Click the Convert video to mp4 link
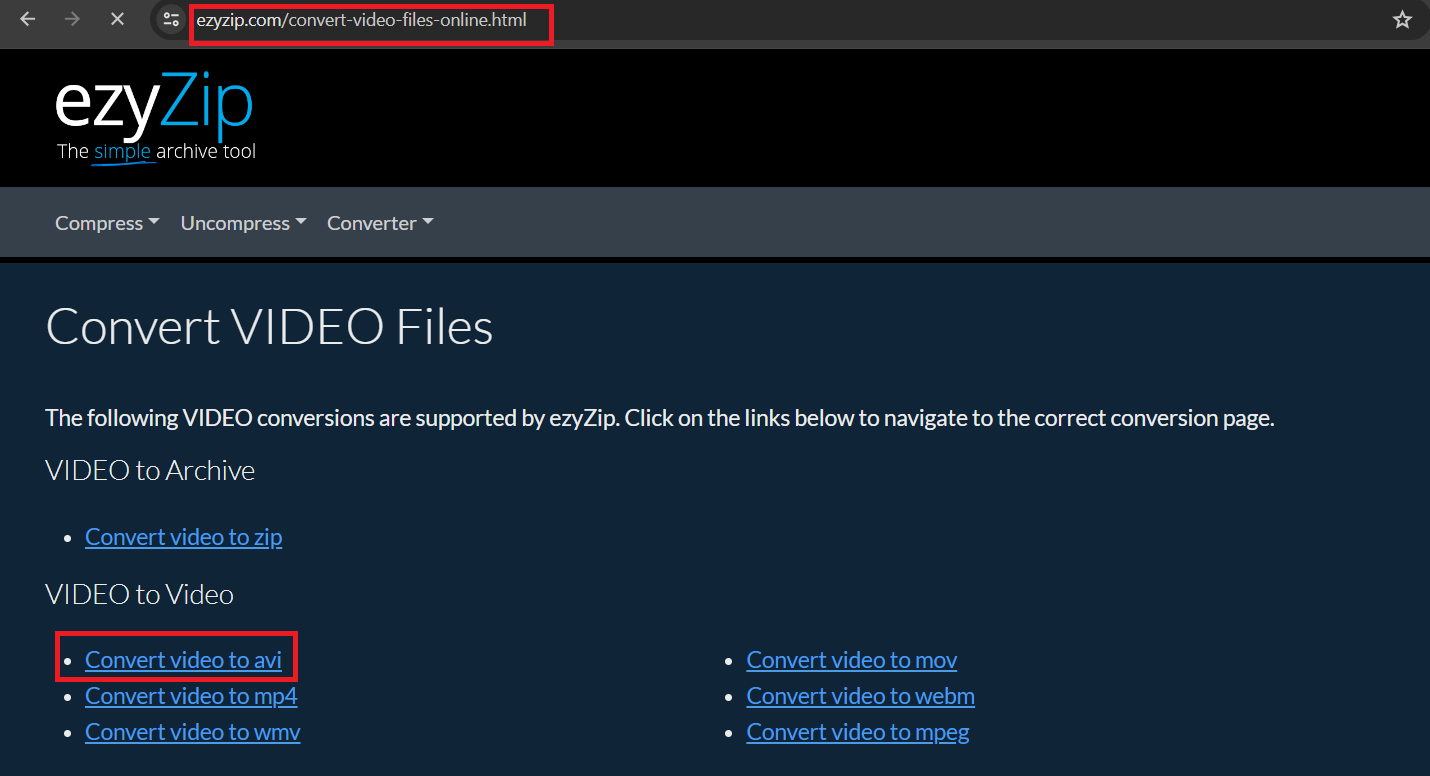 click(x=190, y=696)
